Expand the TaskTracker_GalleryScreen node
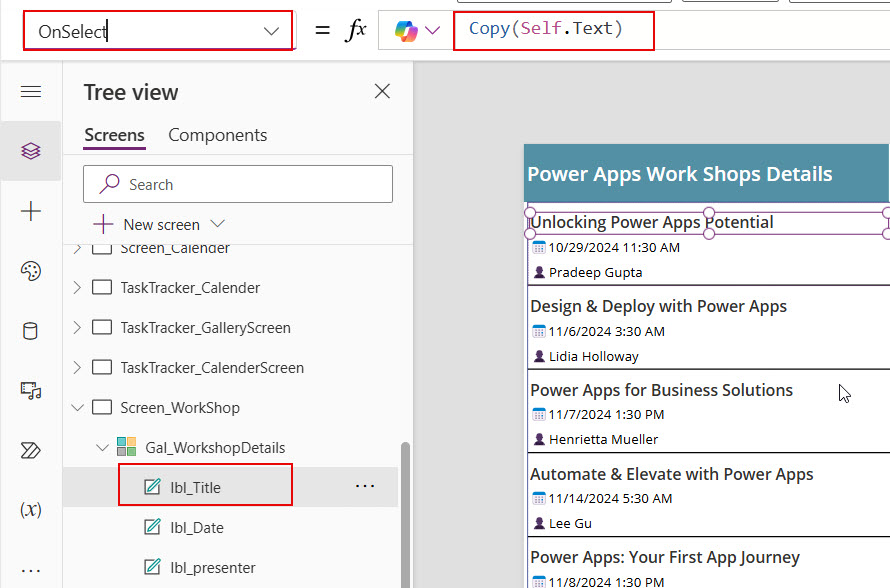This screenshot has width=890, height=588. (77, 327)
